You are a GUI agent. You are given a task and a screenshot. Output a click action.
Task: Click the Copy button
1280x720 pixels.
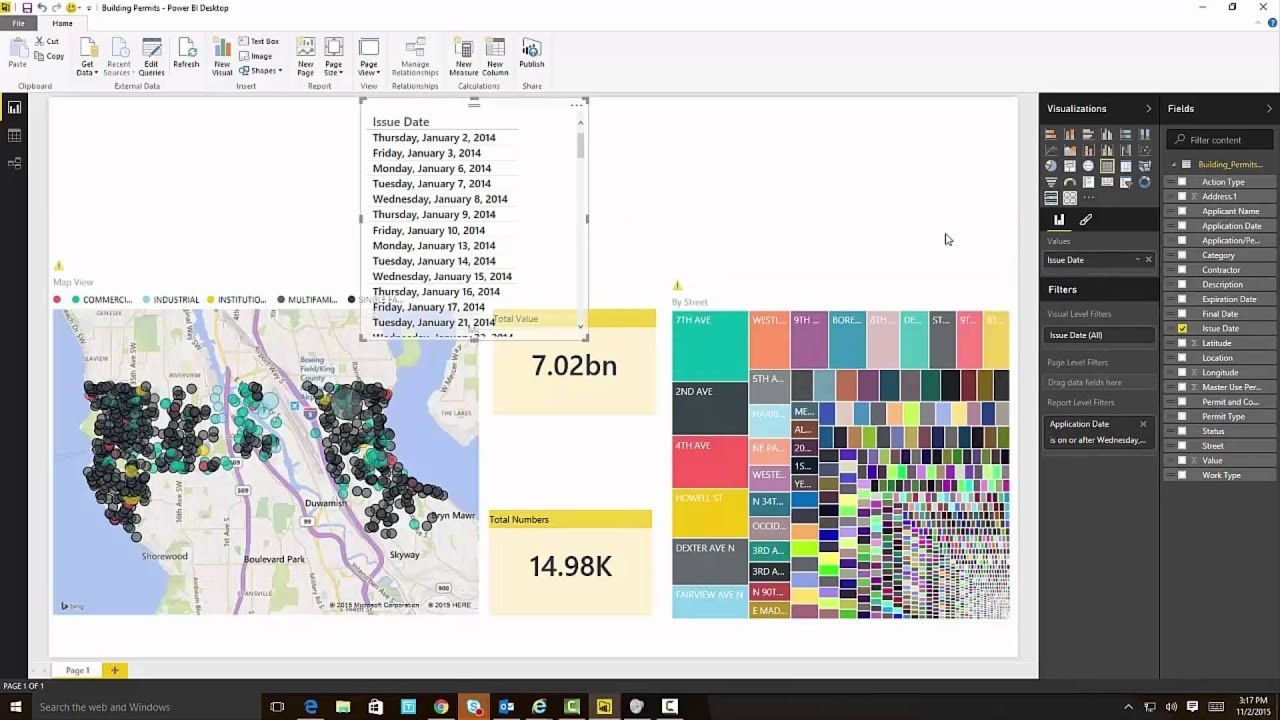pyautogui.click(x=48, y=56)
